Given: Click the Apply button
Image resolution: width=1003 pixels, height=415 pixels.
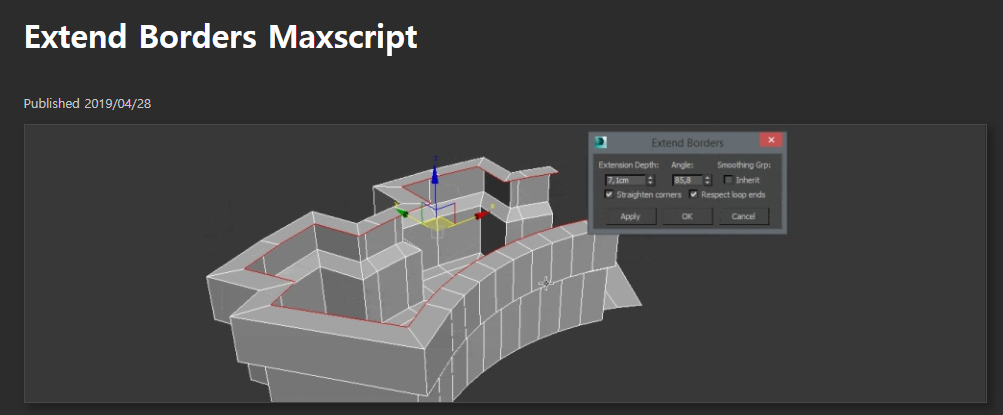Looking at the screenshot, I should click(x=630, y=216).
